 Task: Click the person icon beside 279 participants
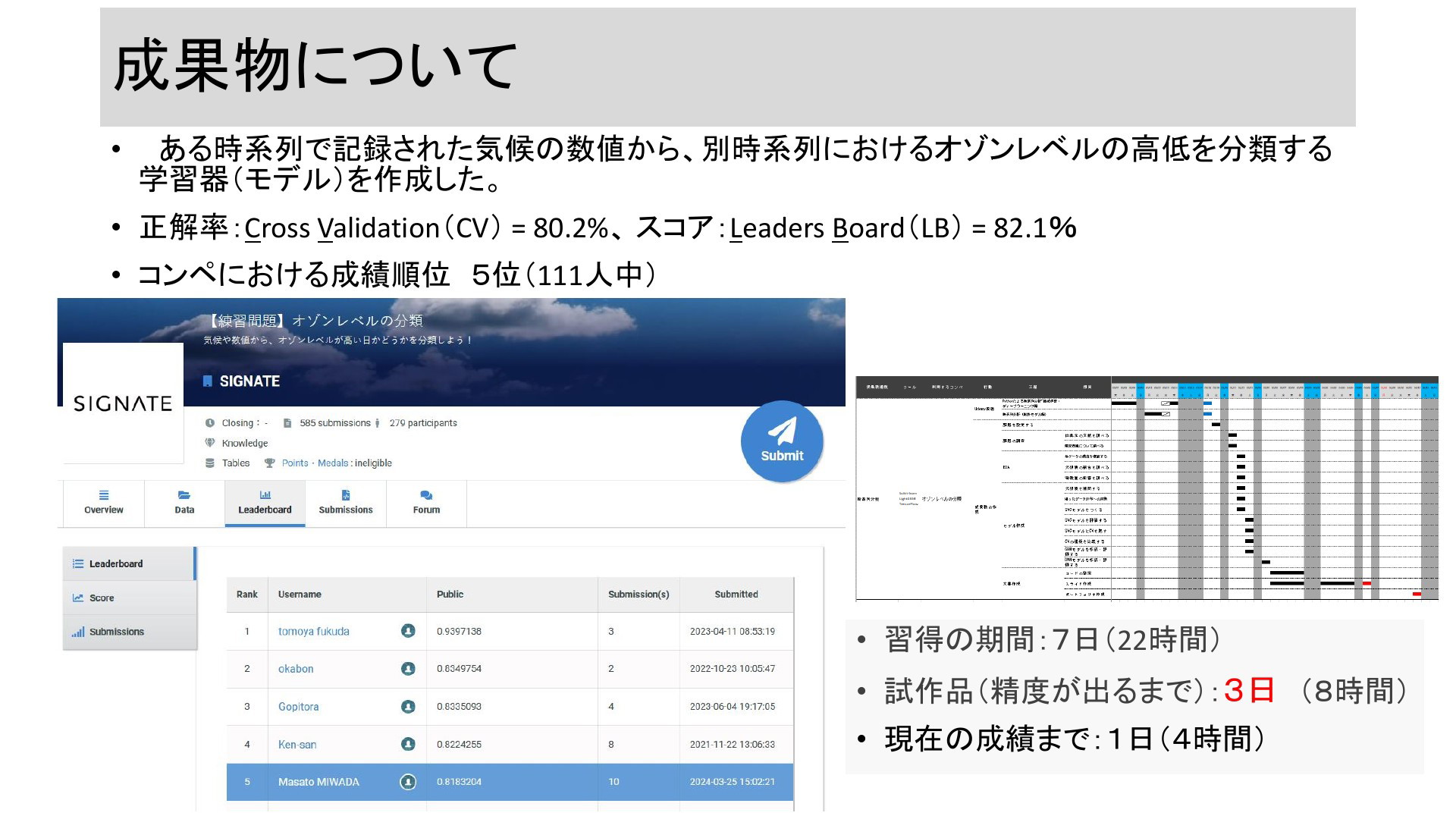pyautogui.click(x=378, y=423)
